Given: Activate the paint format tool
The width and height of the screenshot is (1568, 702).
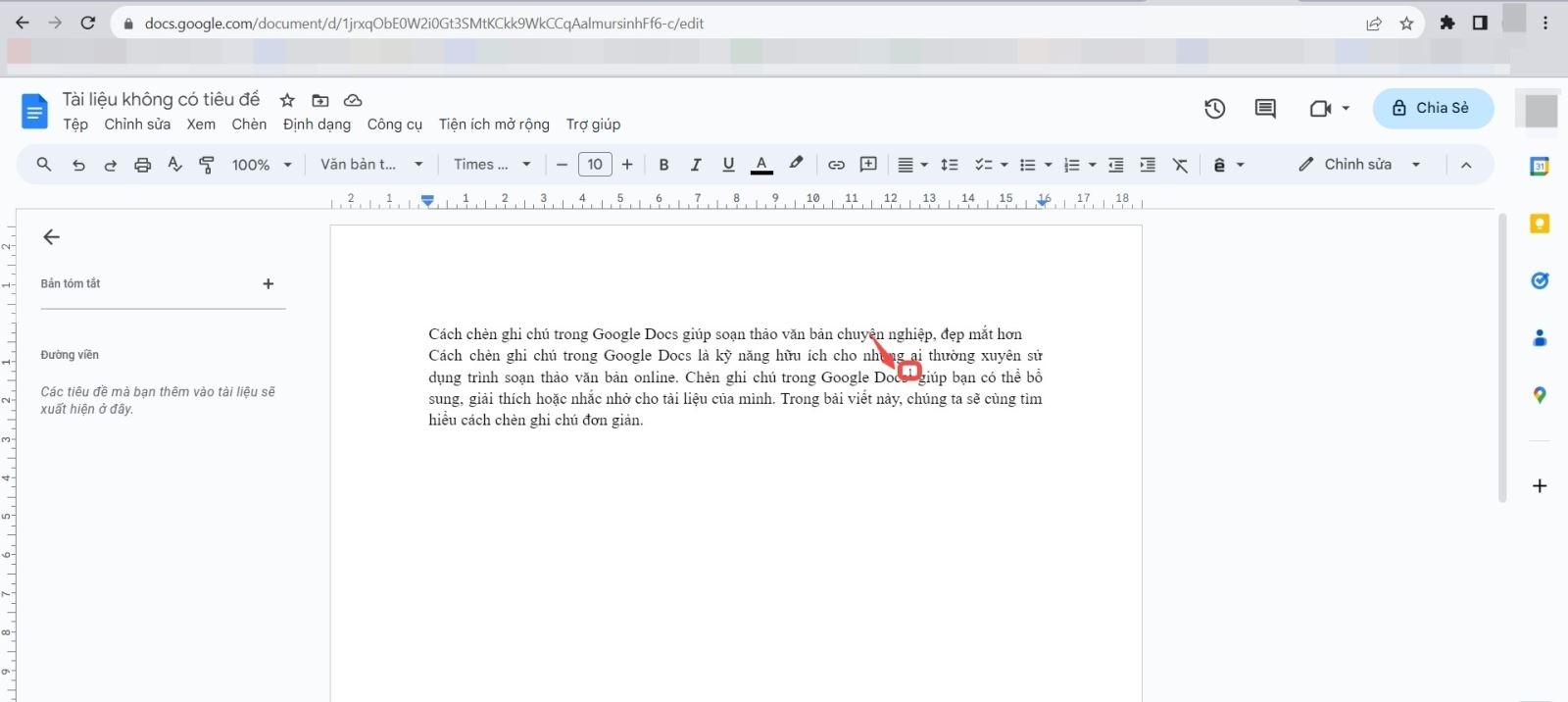Looking at the screenshot, I should click(x=207, y=165).
